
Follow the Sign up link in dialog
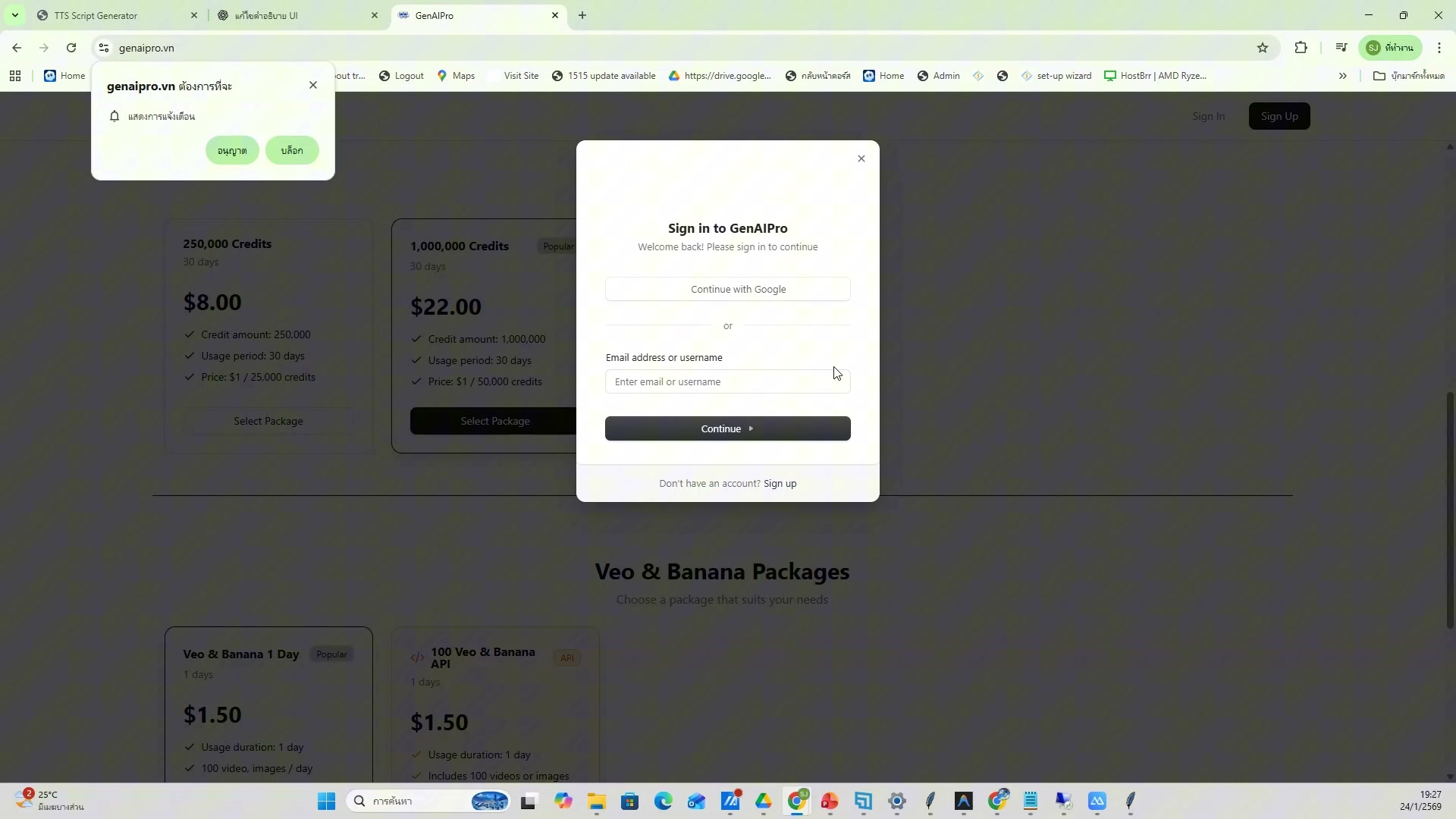(x=780, y=484)
